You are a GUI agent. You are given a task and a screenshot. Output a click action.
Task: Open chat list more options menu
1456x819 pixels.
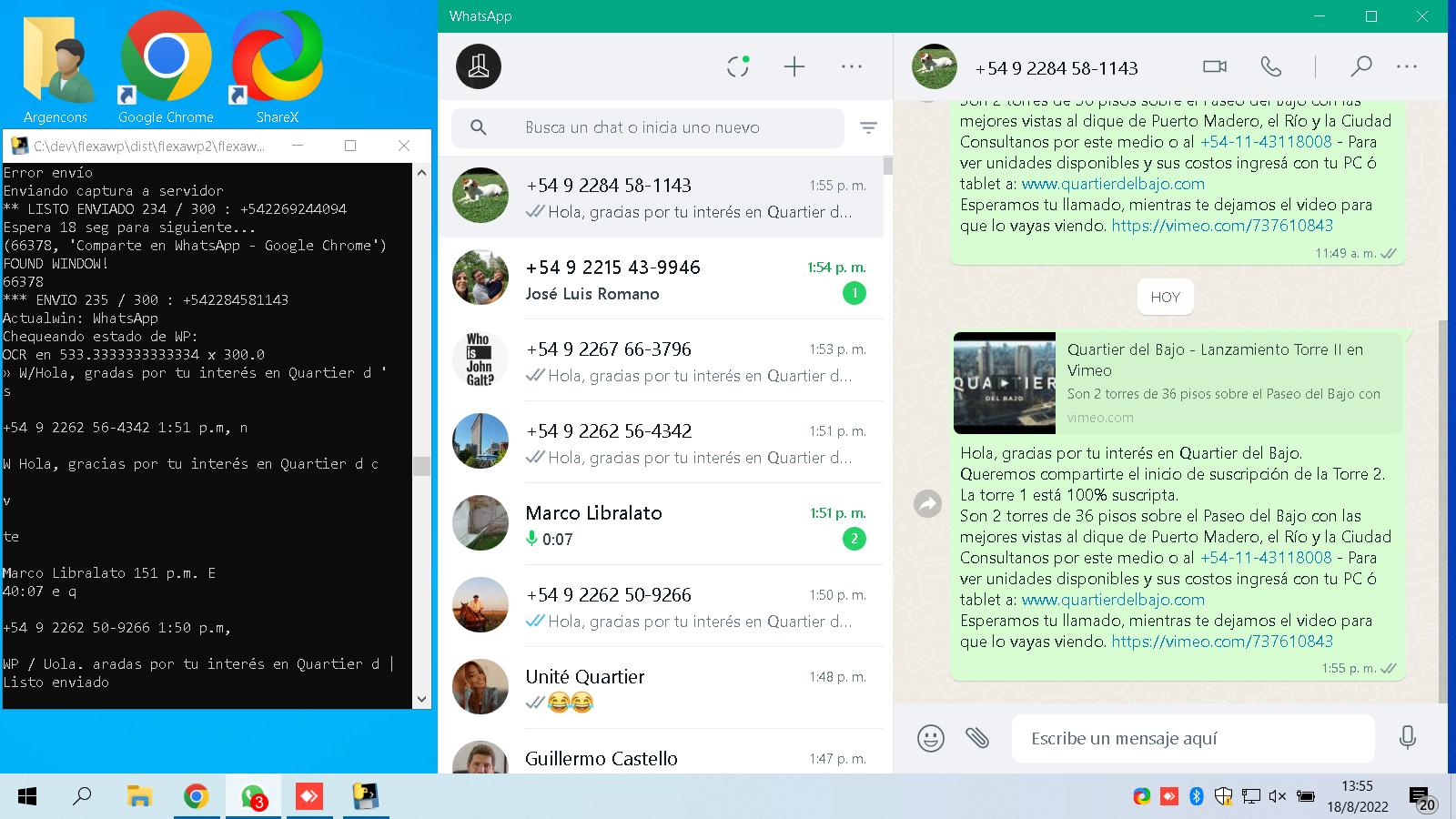coord(852,66)
